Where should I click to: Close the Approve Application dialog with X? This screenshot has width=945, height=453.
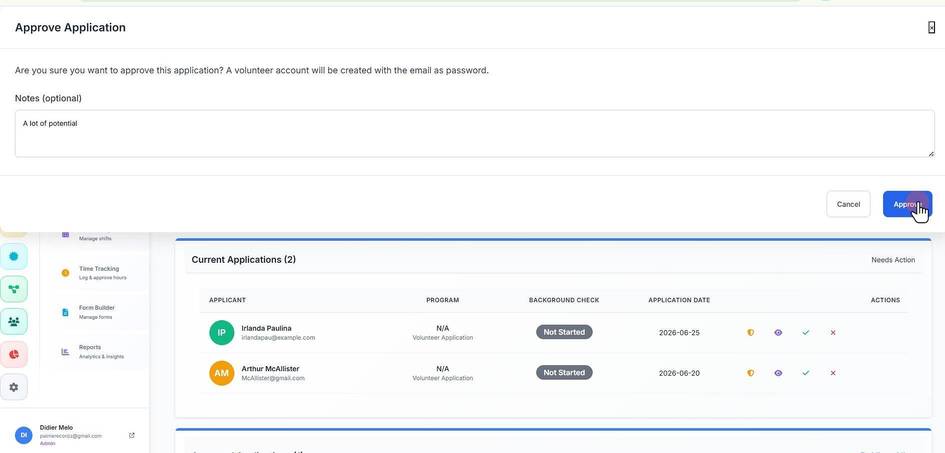point(931,27)
